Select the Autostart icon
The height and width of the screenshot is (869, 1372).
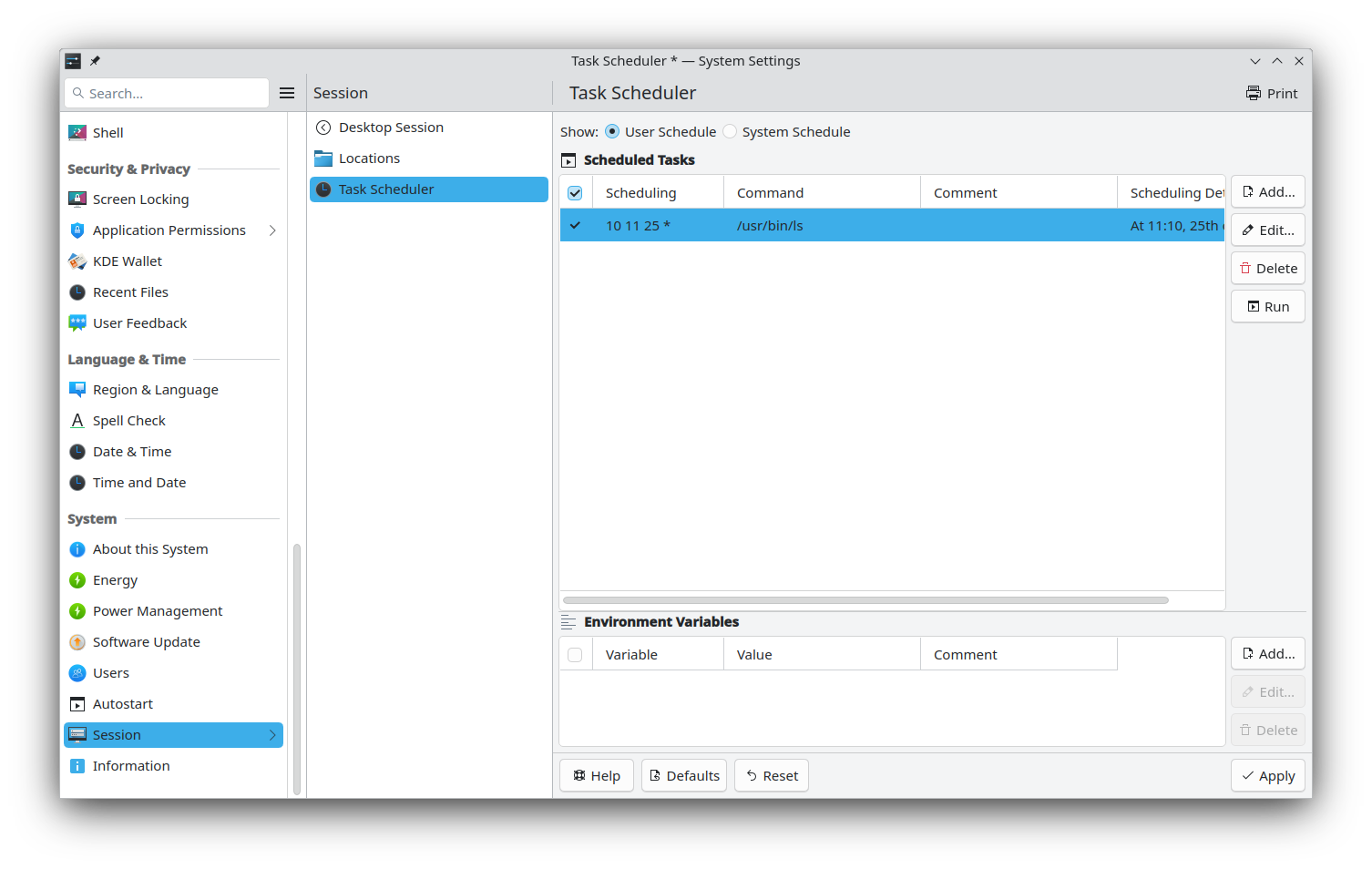tap(77, 704)
